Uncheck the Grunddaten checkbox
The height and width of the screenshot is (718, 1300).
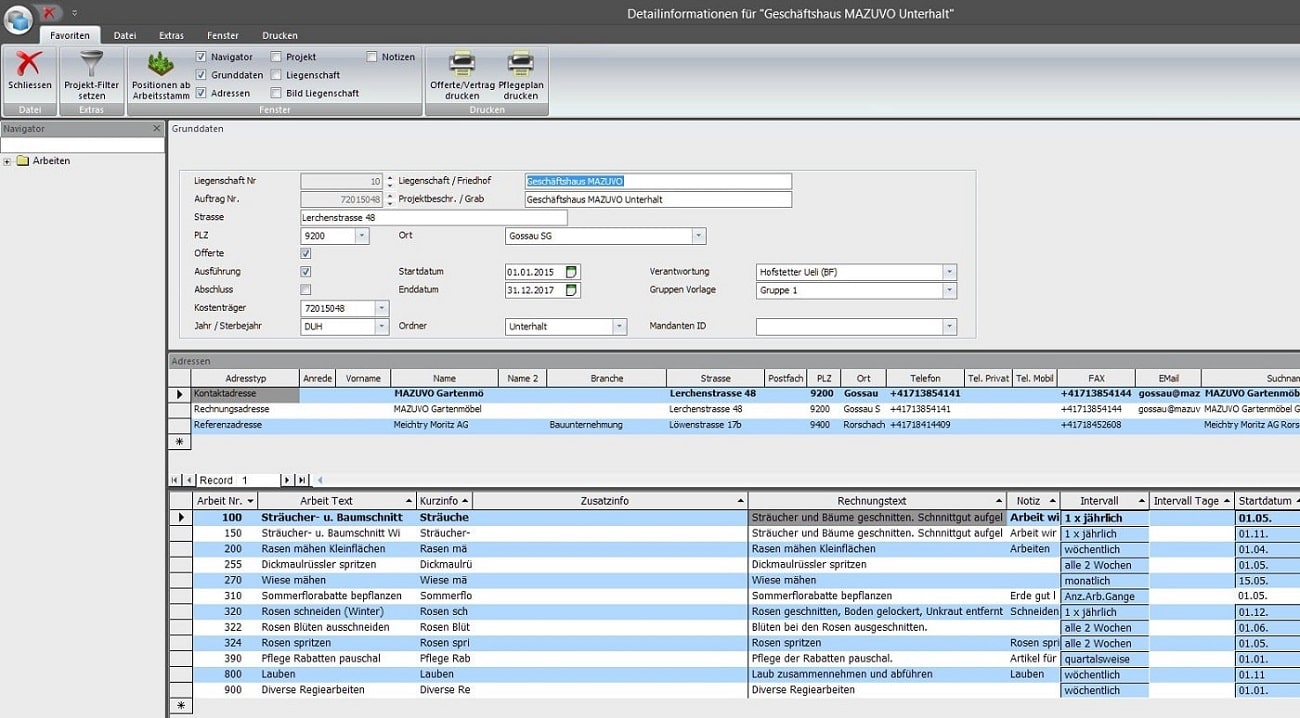click(x=202, y=75)
